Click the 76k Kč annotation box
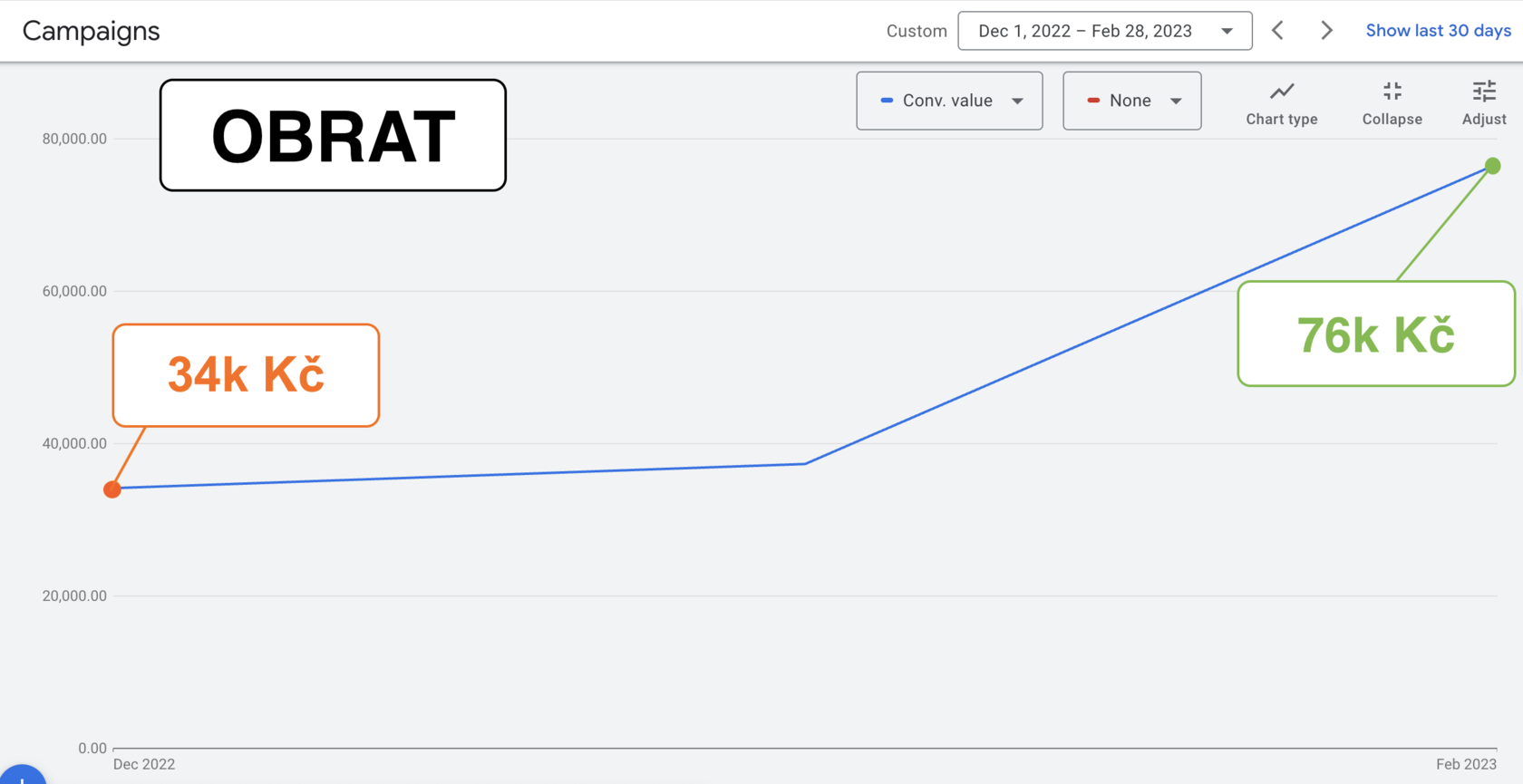The height and width of the screenshot is (784, 1523). (1375, 334)
